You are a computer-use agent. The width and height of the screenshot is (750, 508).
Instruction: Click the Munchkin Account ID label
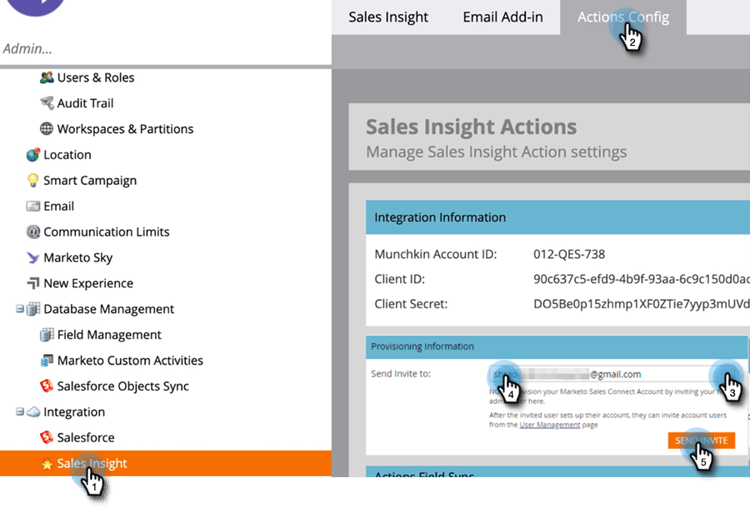click(x=435, y=254)
